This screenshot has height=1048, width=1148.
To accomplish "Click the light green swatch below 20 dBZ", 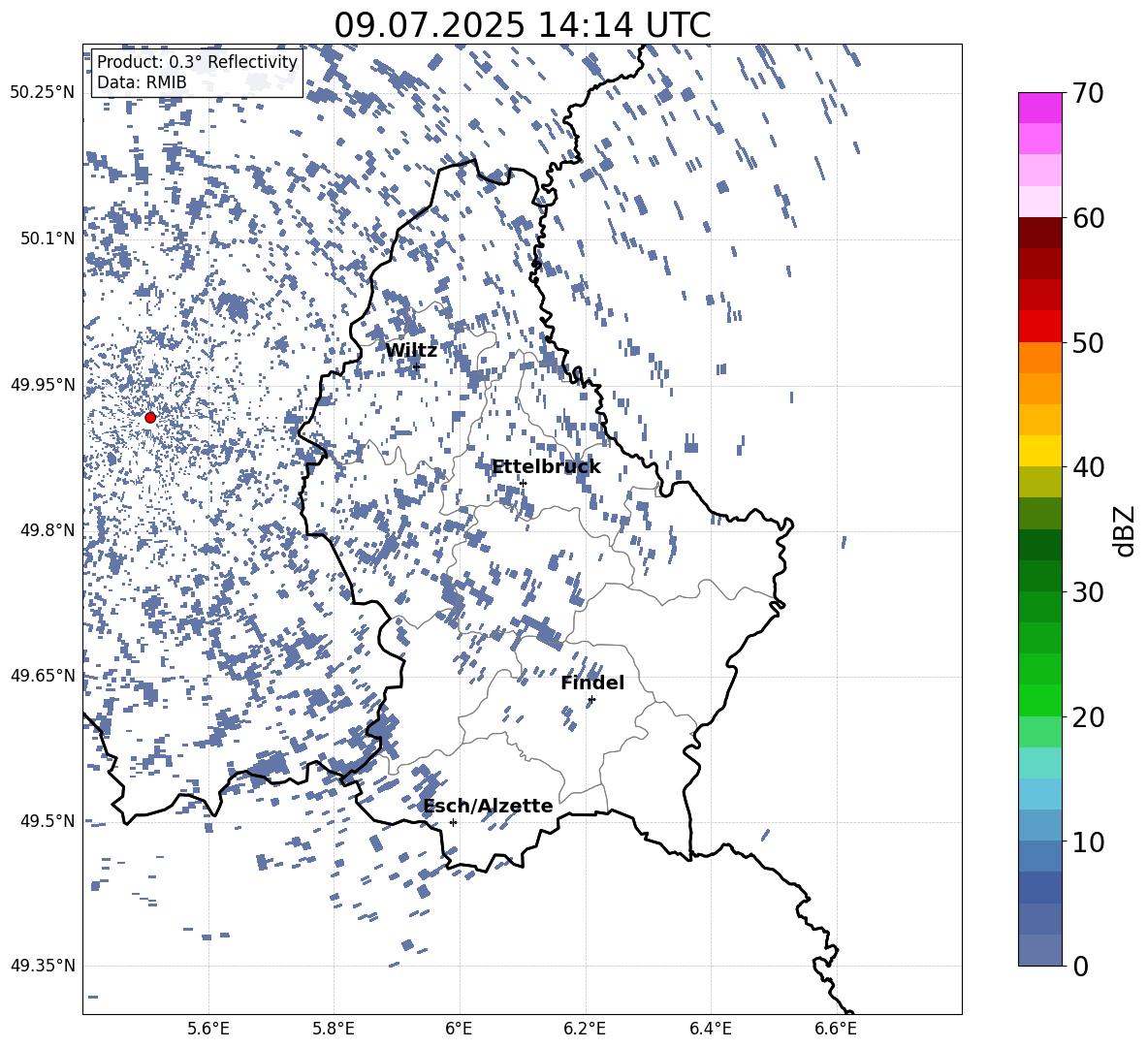I will (1040, 732).
